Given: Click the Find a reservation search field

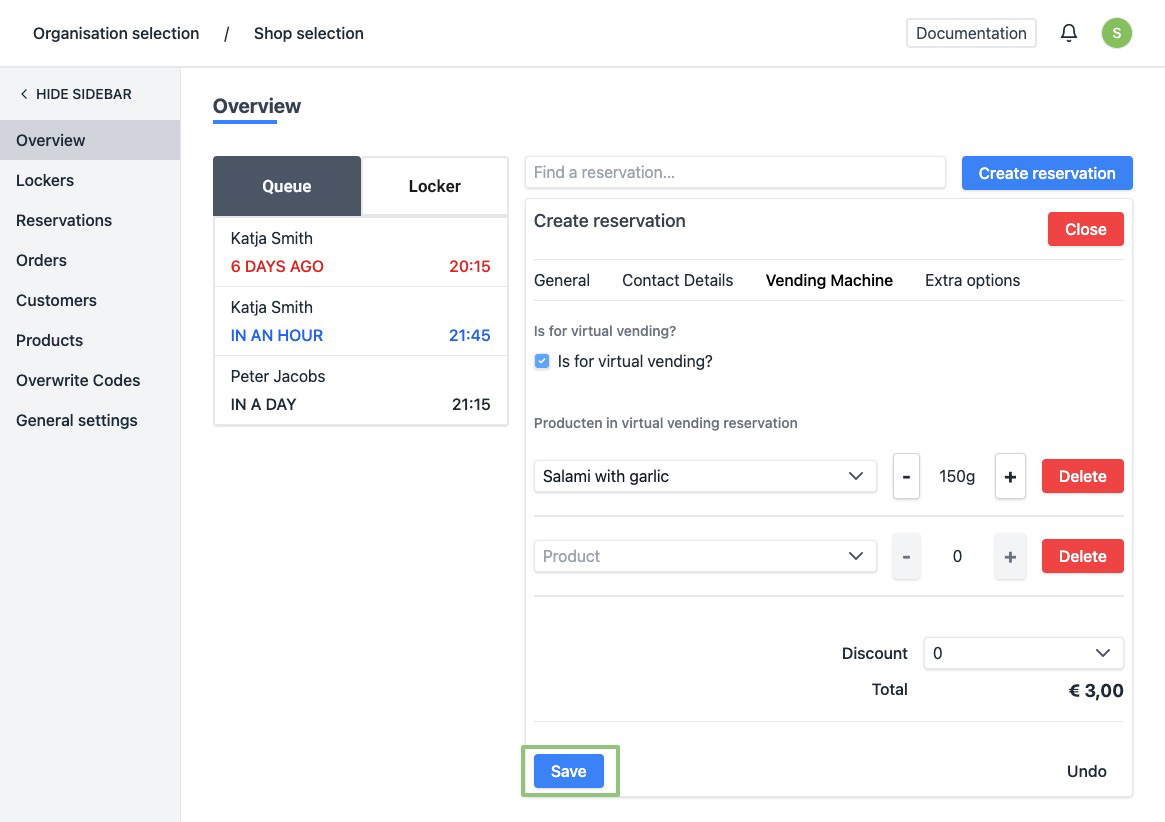Looking at the screenshot, I should pos(734,172).
